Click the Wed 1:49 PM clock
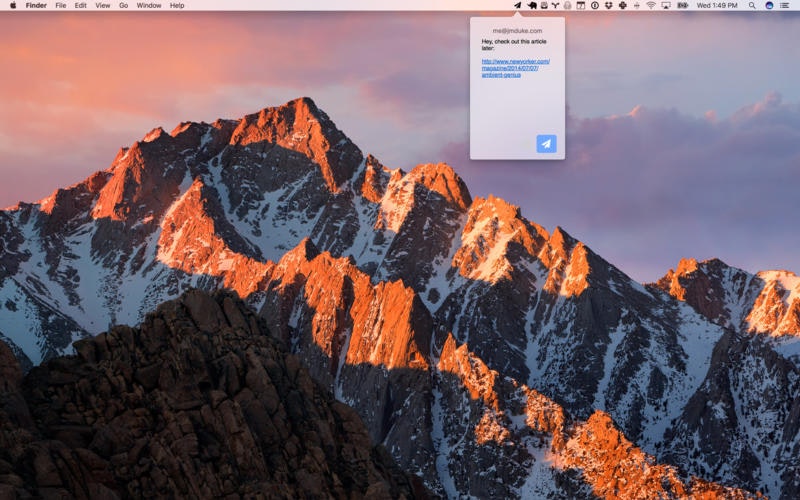This screenshot has height=500, width=800. (x=717, y=5)
